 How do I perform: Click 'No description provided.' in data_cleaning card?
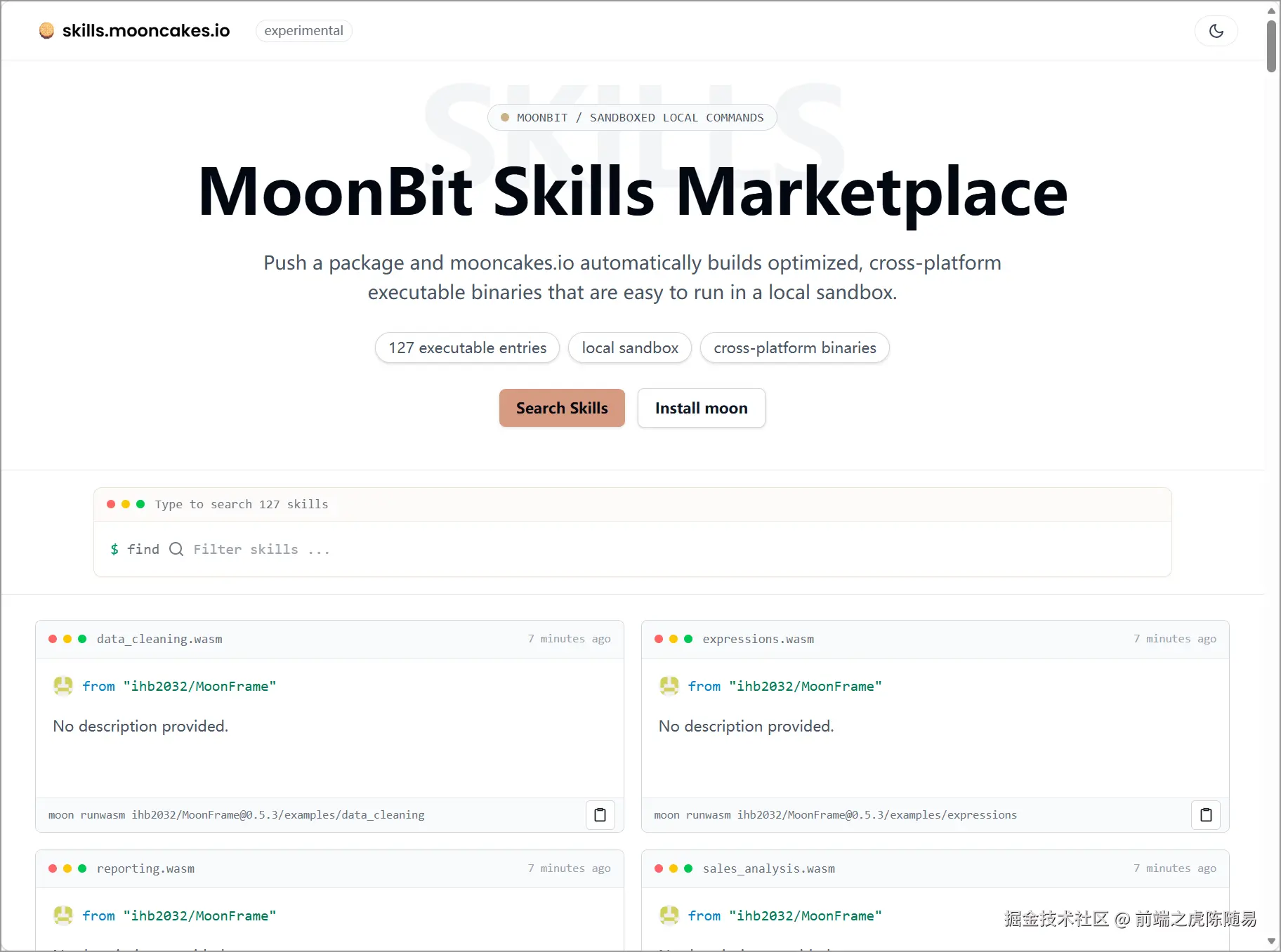tap(140, 726)
